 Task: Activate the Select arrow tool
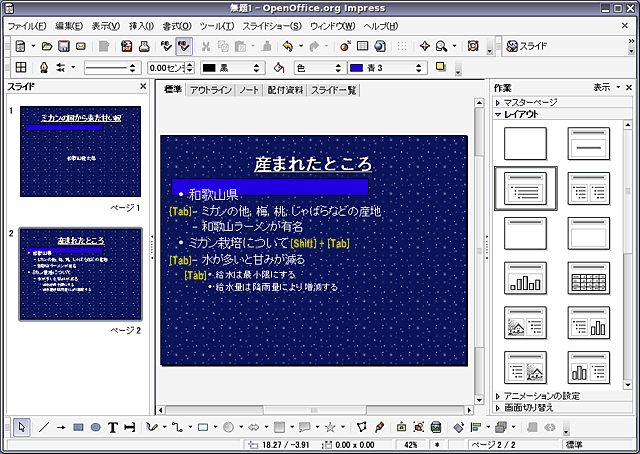pos(22,427)
